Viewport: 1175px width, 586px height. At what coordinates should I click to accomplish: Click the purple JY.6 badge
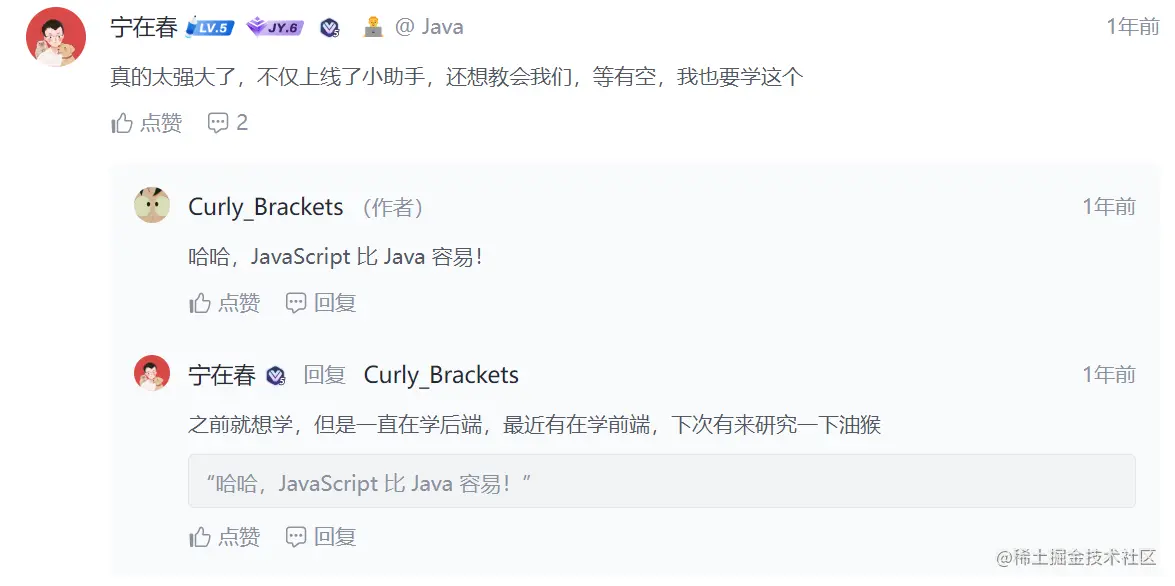tap(276, 28)
